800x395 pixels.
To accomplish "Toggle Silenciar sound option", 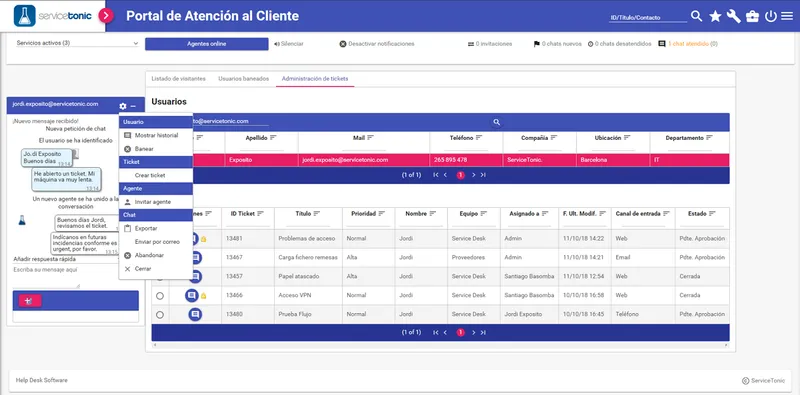I will point(289,44).
